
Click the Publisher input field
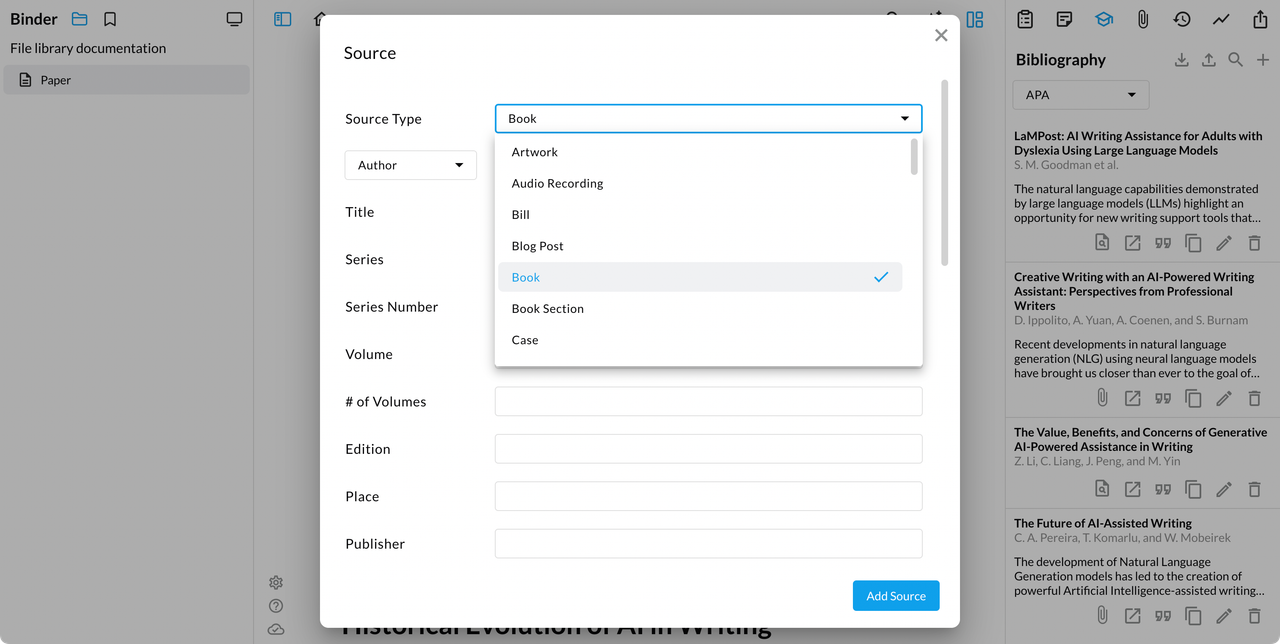(708, 544)
